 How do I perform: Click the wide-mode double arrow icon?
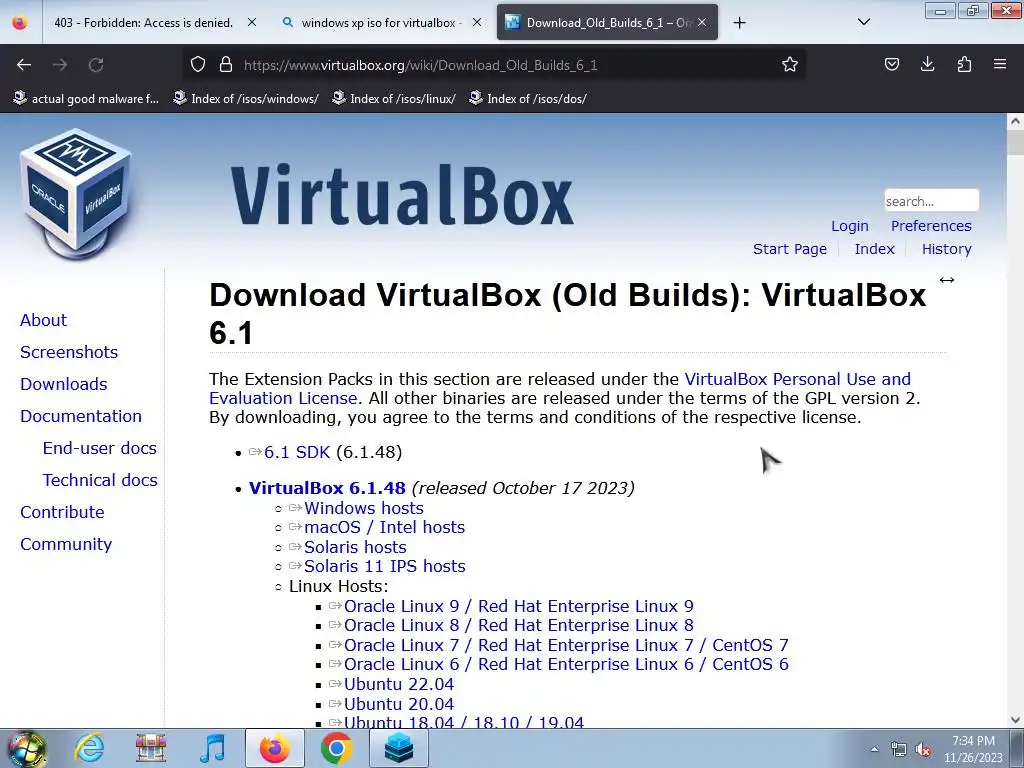click(x=946, y=280)
